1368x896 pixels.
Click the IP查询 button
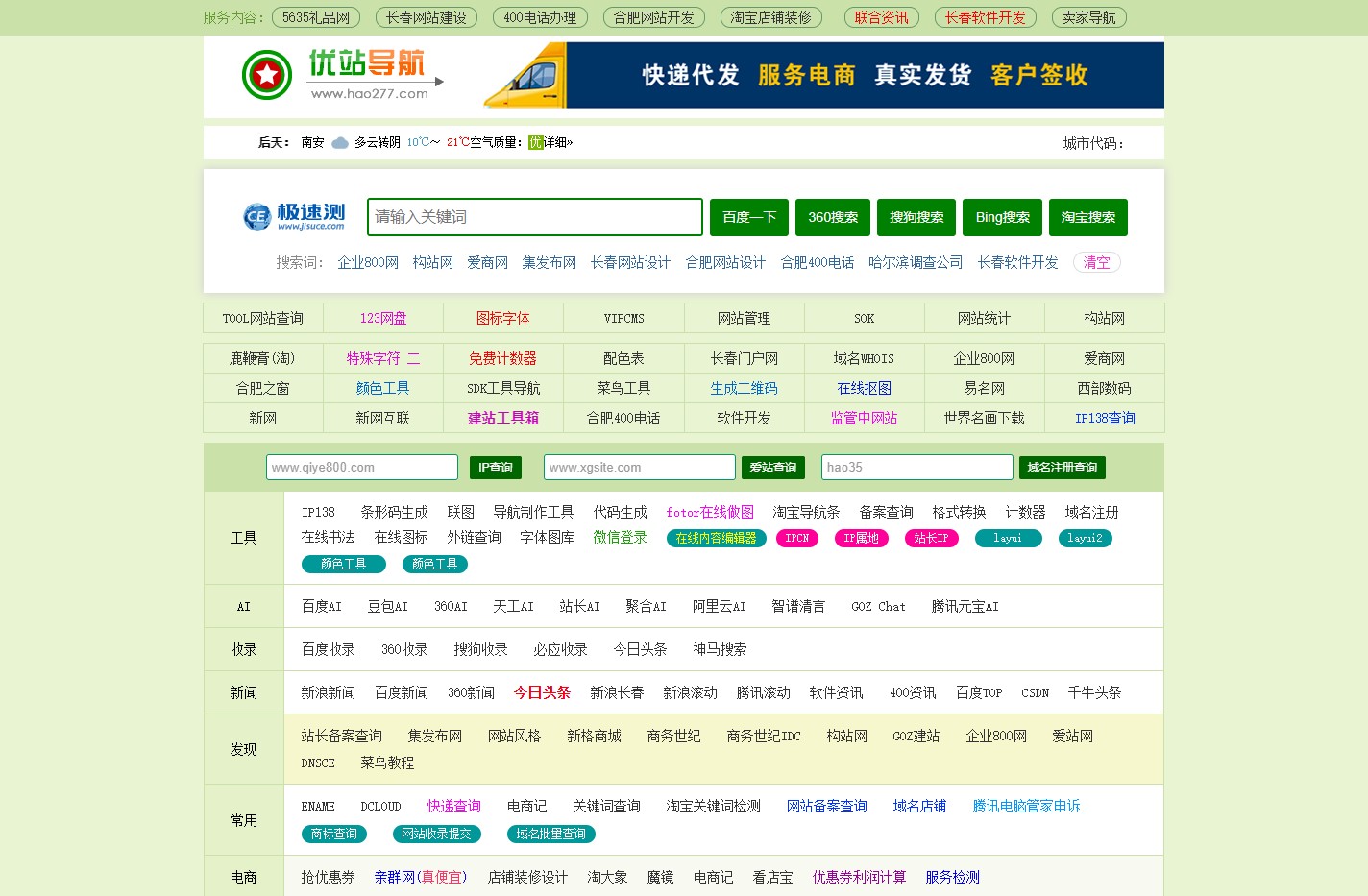[x=496, y=468]
